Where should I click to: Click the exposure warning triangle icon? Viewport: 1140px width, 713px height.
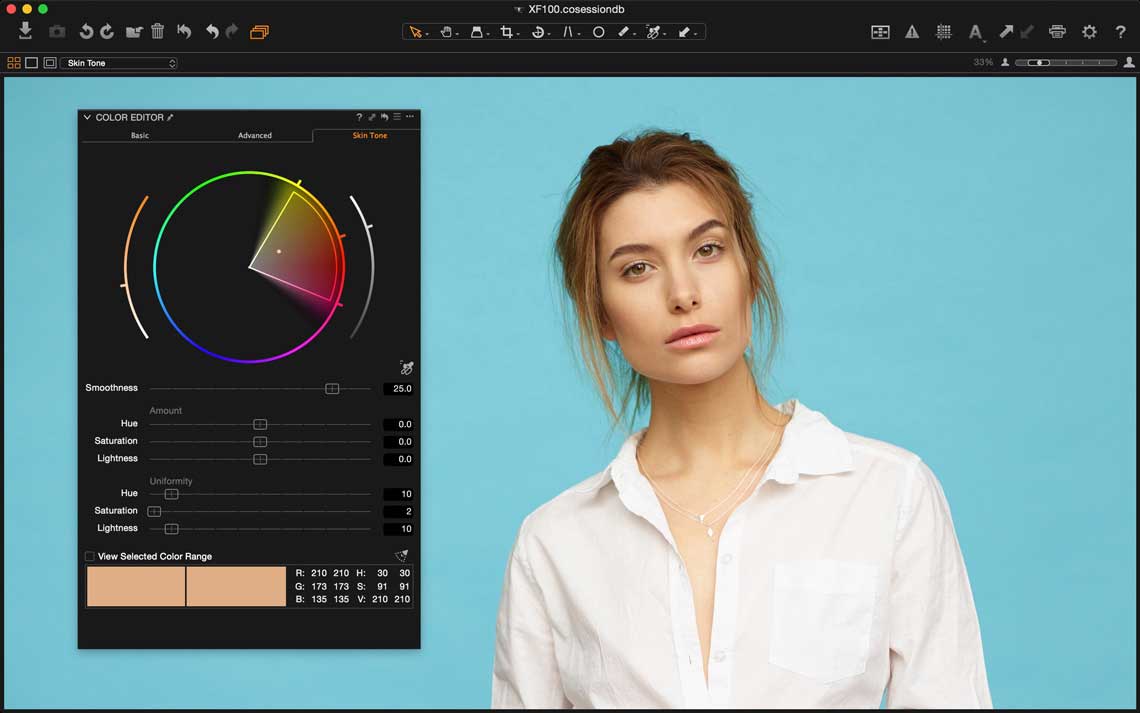912,32
